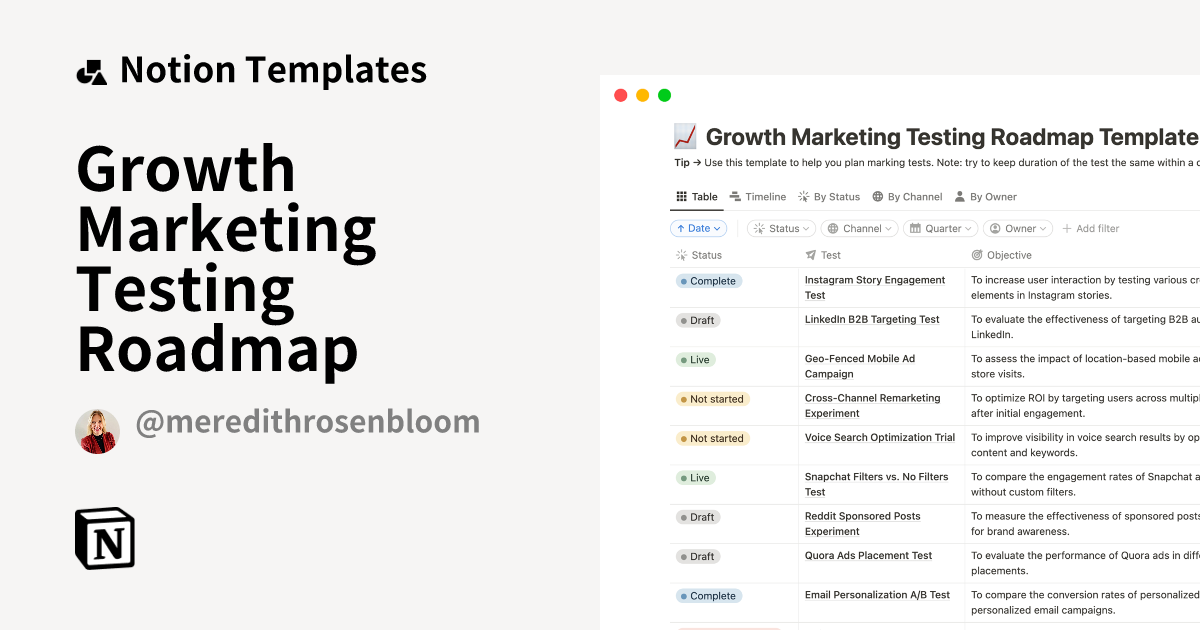This screenshot has width=1200, height=630.
Task: Open the Owner filter dropdown
Action: pyautogui.click(x=1018, y=228)
